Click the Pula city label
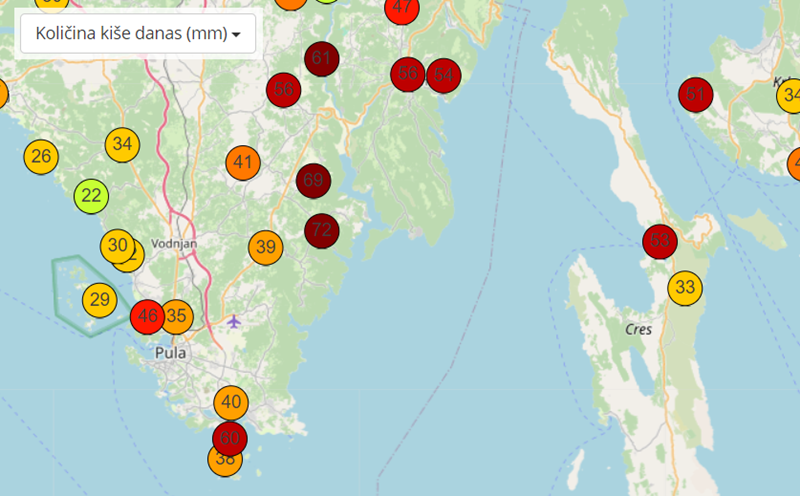Image resolution: width=800 pixels, height=496 pixels. [172, 353]
